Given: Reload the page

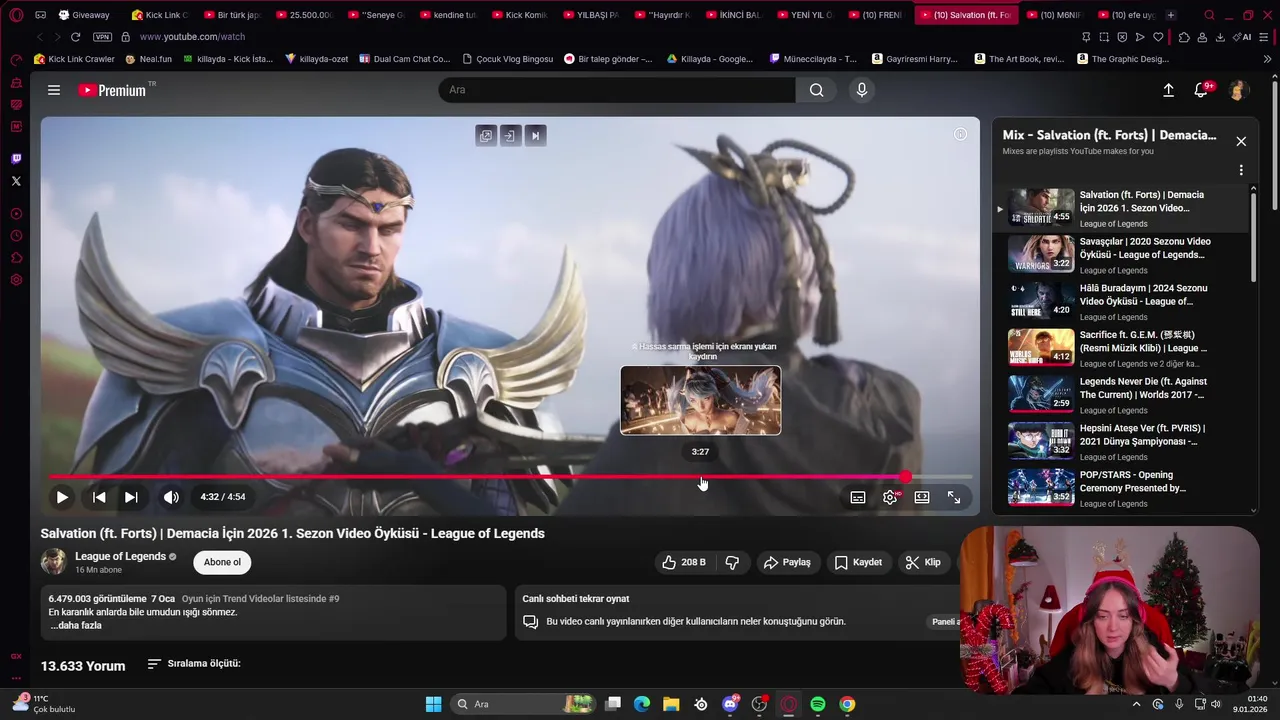Looking at the screenshot, I should pyautogui.click(x=75, y=37).
